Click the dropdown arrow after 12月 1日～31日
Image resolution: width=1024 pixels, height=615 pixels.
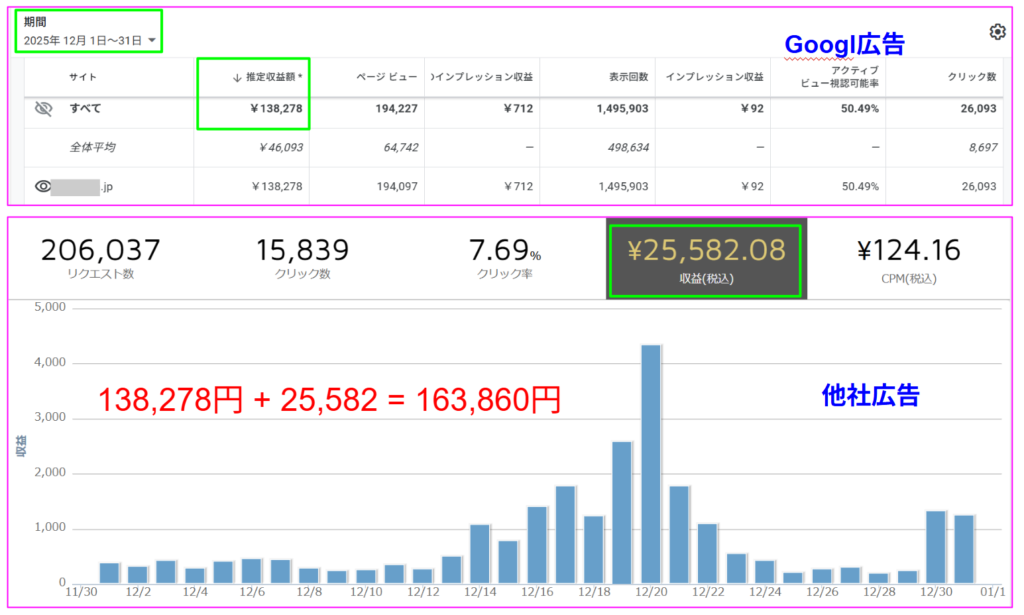(152, 41)
